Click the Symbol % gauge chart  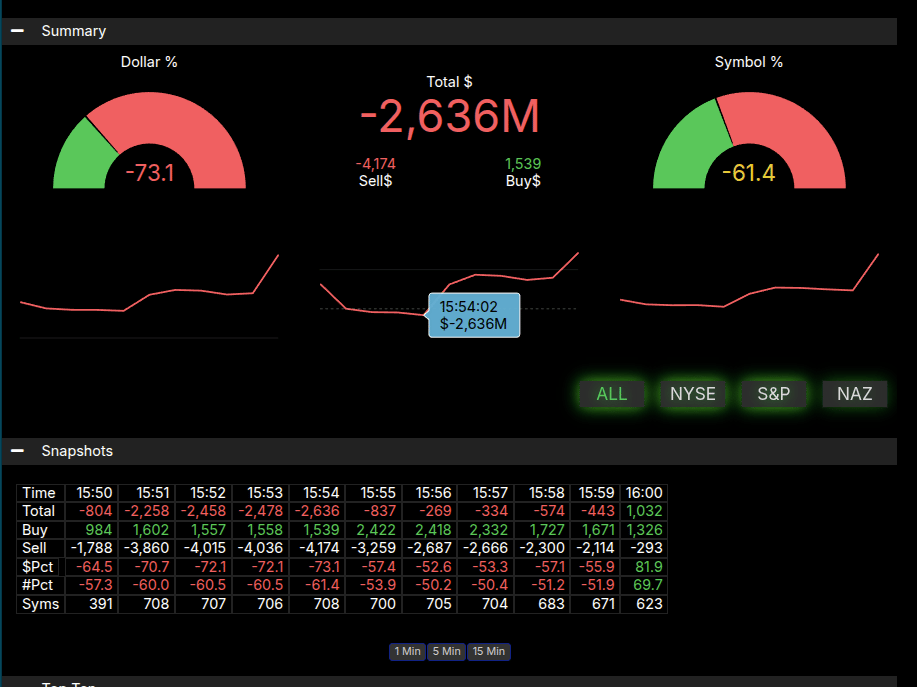(x=748, y=140)
